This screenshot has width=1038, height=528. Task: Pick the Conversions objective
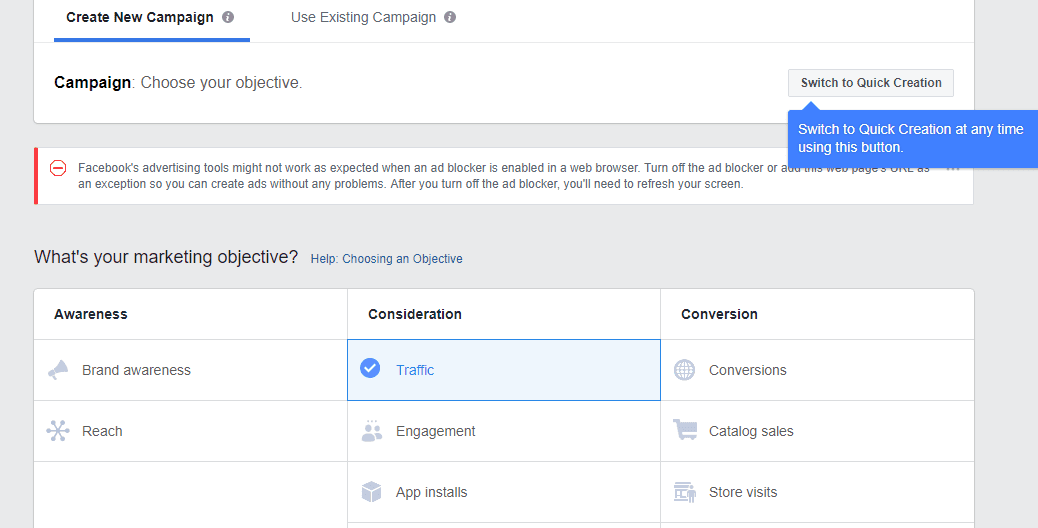(x=818, y=370)
